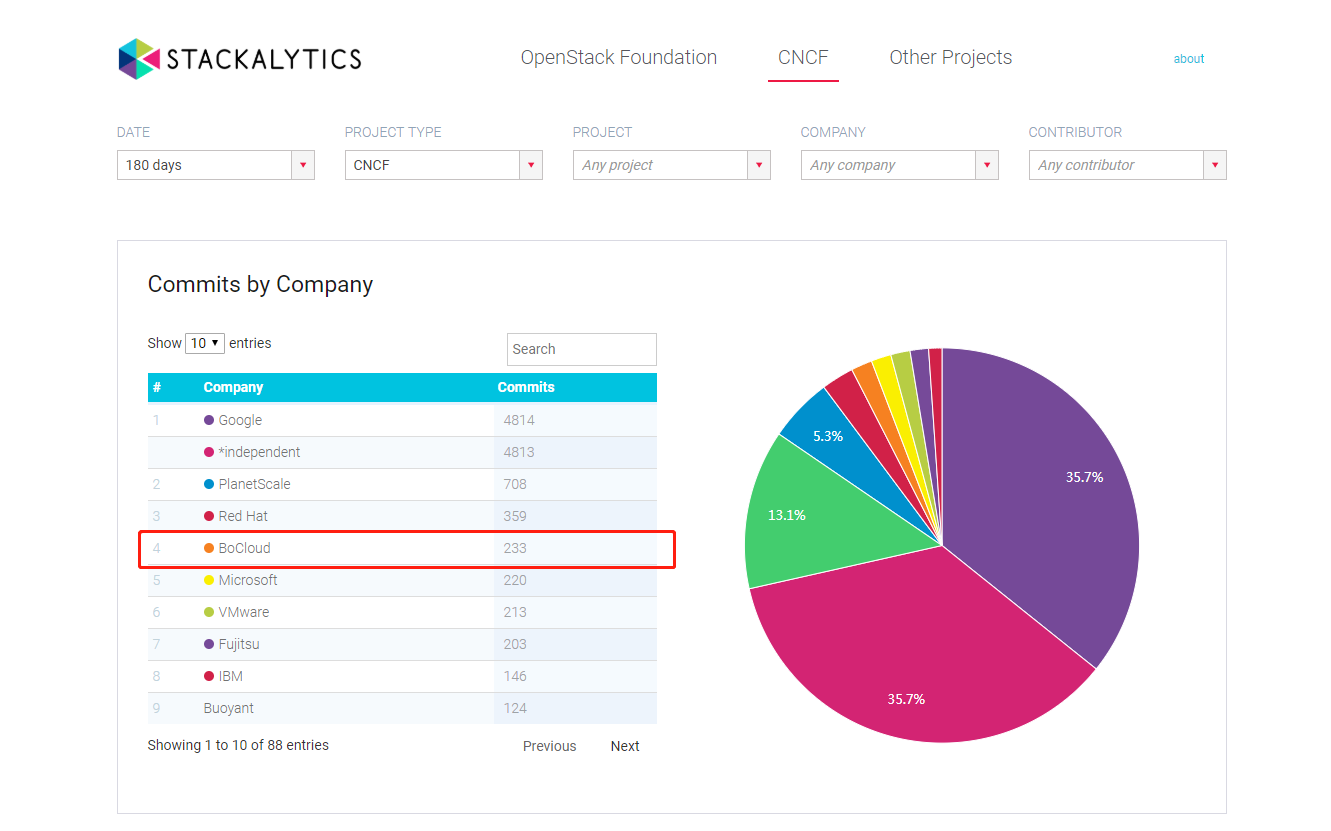Open the Any company dropdown
The width and height of the screenshot is (1331, 831).
(x=899, y=165)
